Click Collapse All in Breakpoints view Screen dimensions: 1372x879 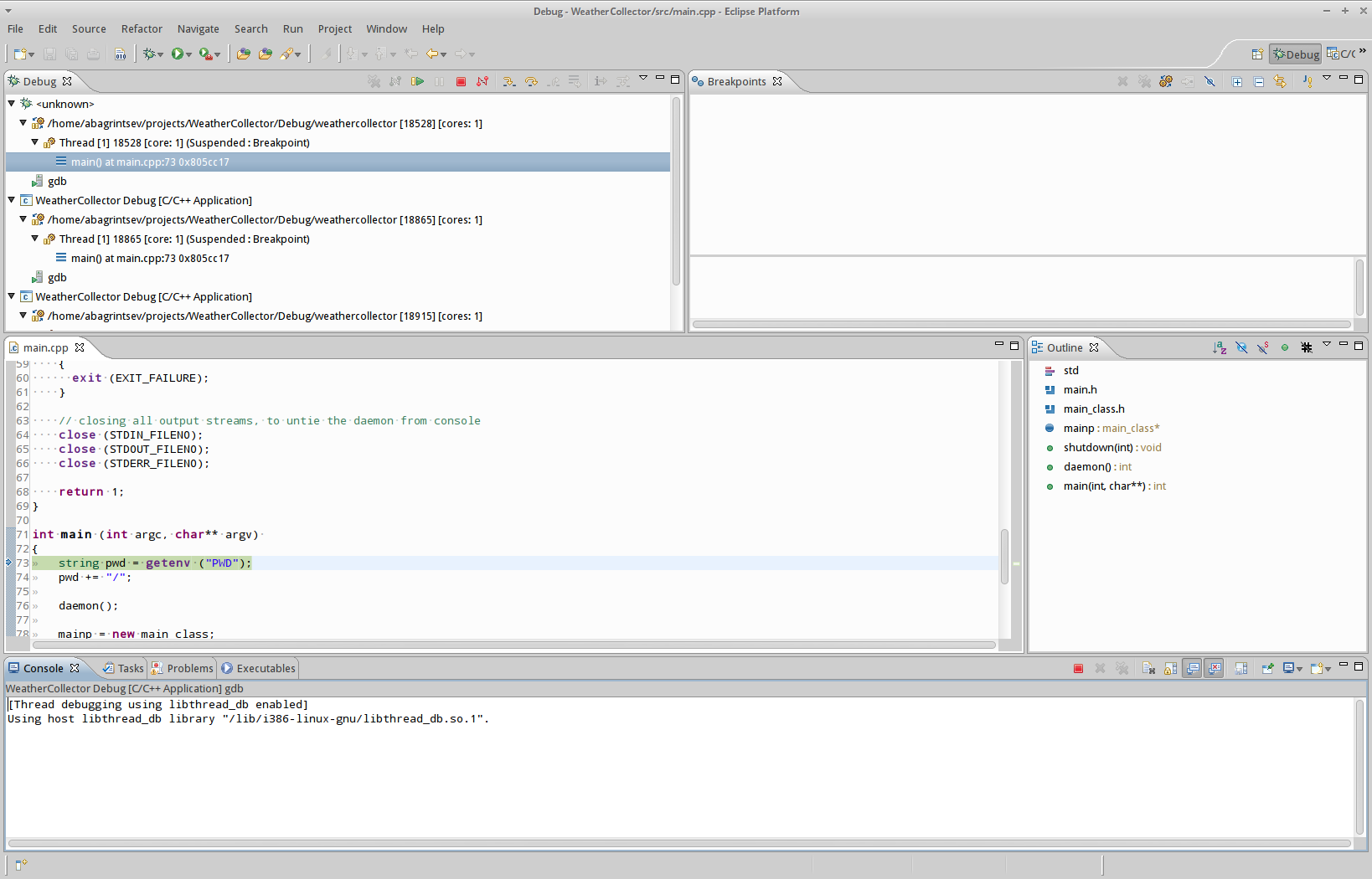[1259, 81]
